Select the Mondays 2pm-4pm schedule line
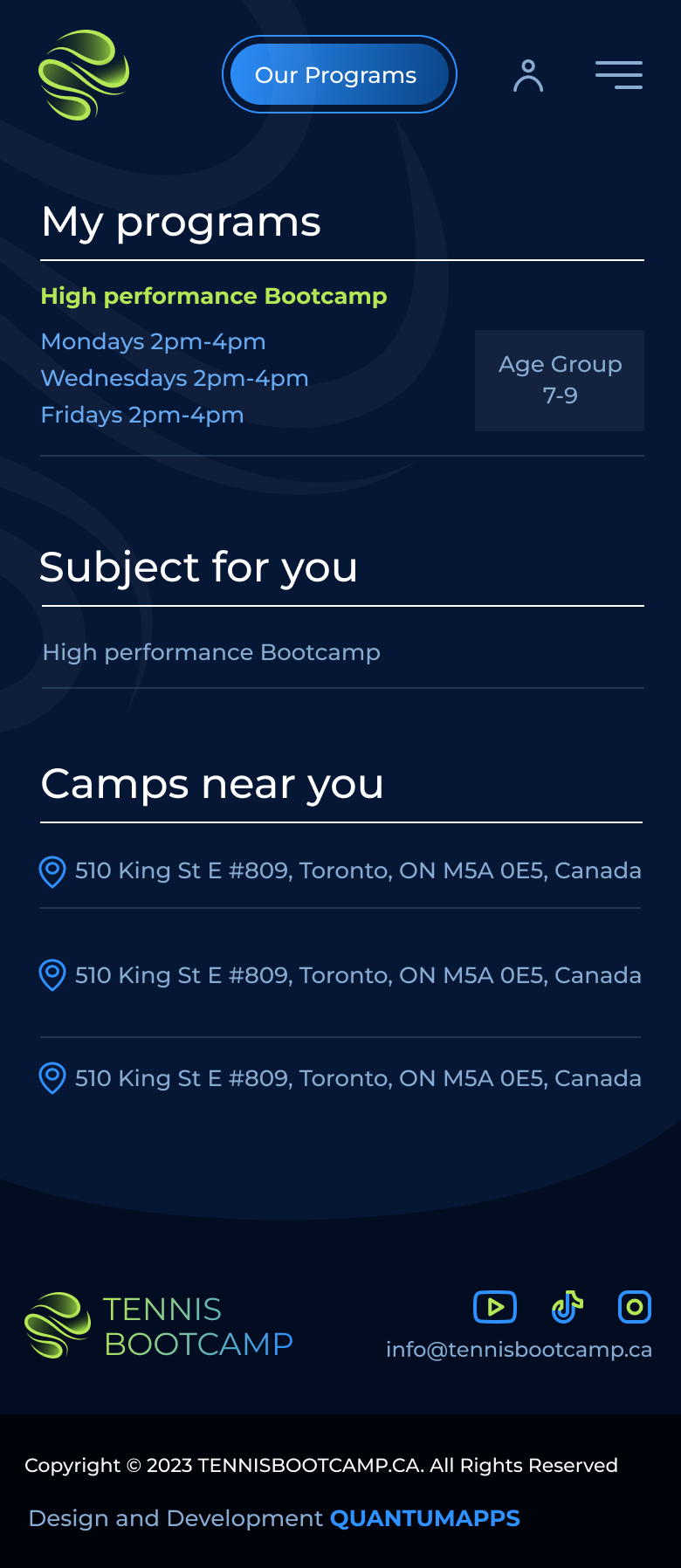This screenshot has width=681, height=1568. click(x=154, y=341)
